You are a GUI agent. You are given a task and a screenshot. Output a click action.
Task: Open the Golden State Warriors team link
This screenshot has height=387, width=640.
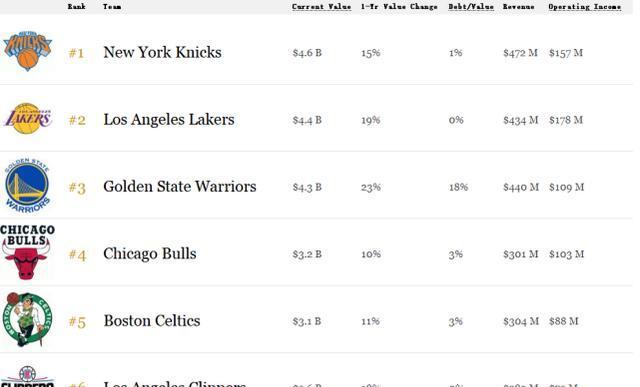180,187
